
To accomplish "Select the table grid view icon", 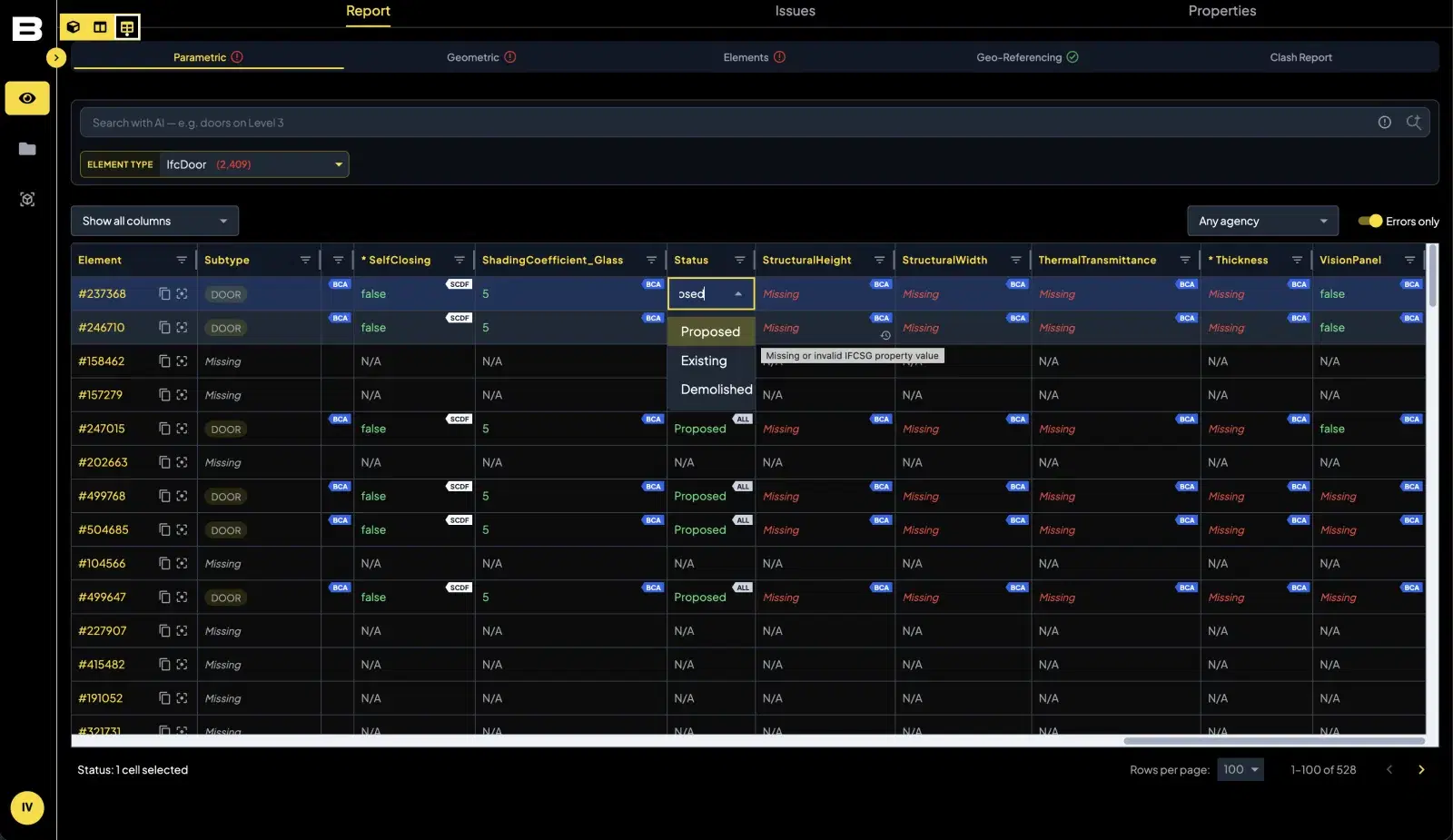I will point(127,27).
